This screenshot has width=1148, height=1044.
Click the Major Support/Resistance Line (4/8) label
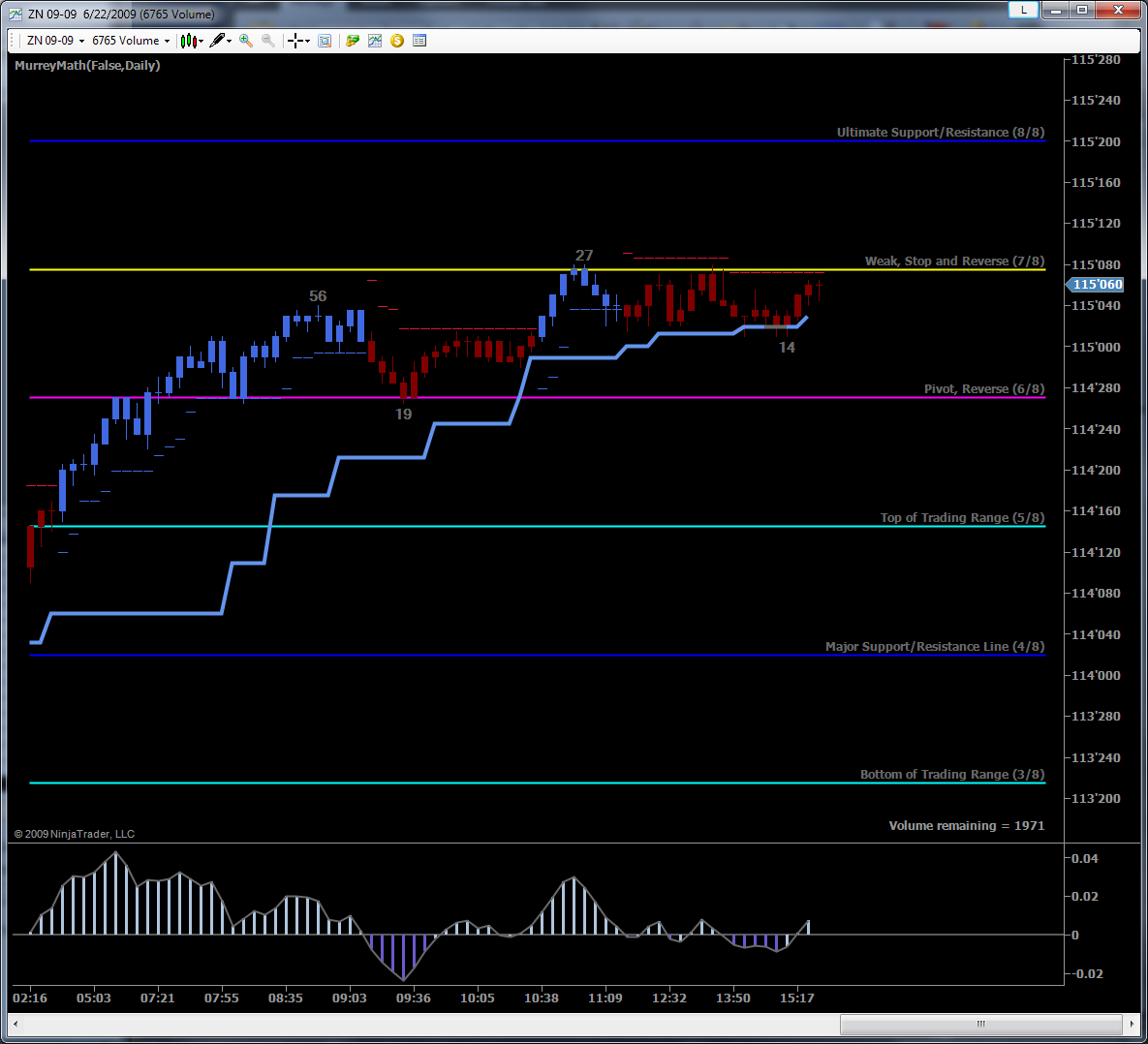tap(935, 647)
